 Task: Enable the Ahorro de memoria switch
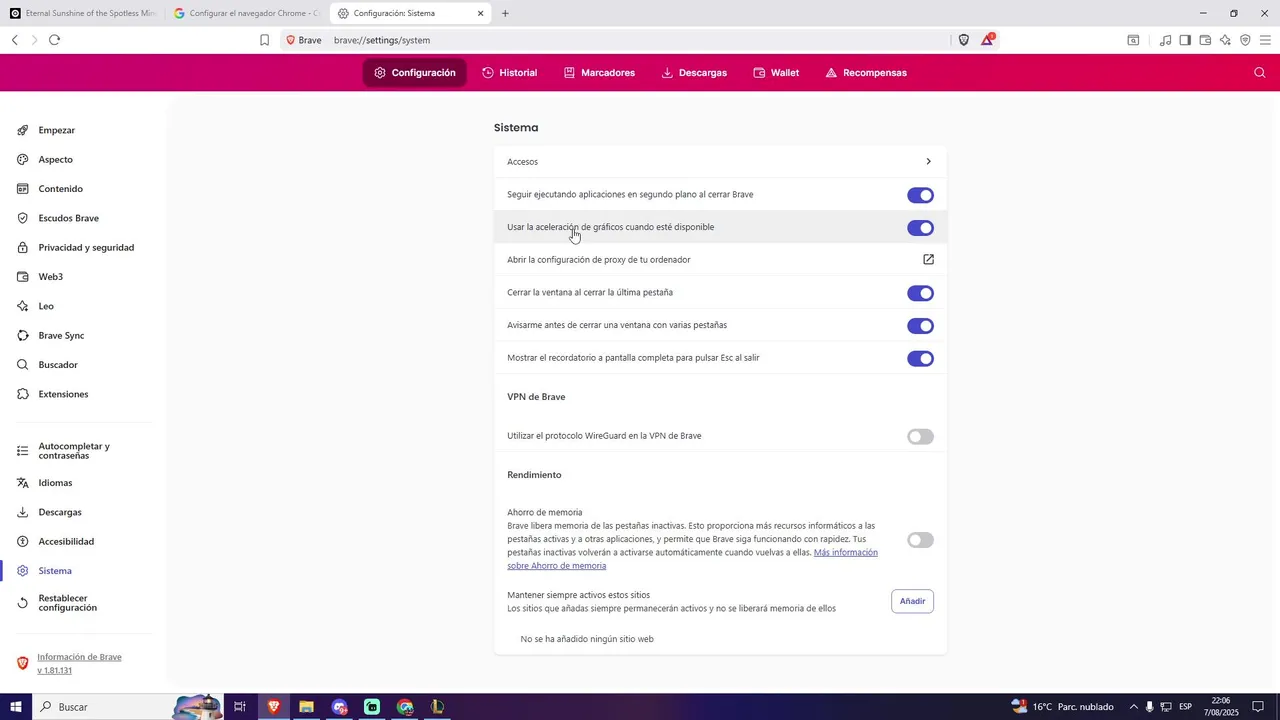coord(920,540)
